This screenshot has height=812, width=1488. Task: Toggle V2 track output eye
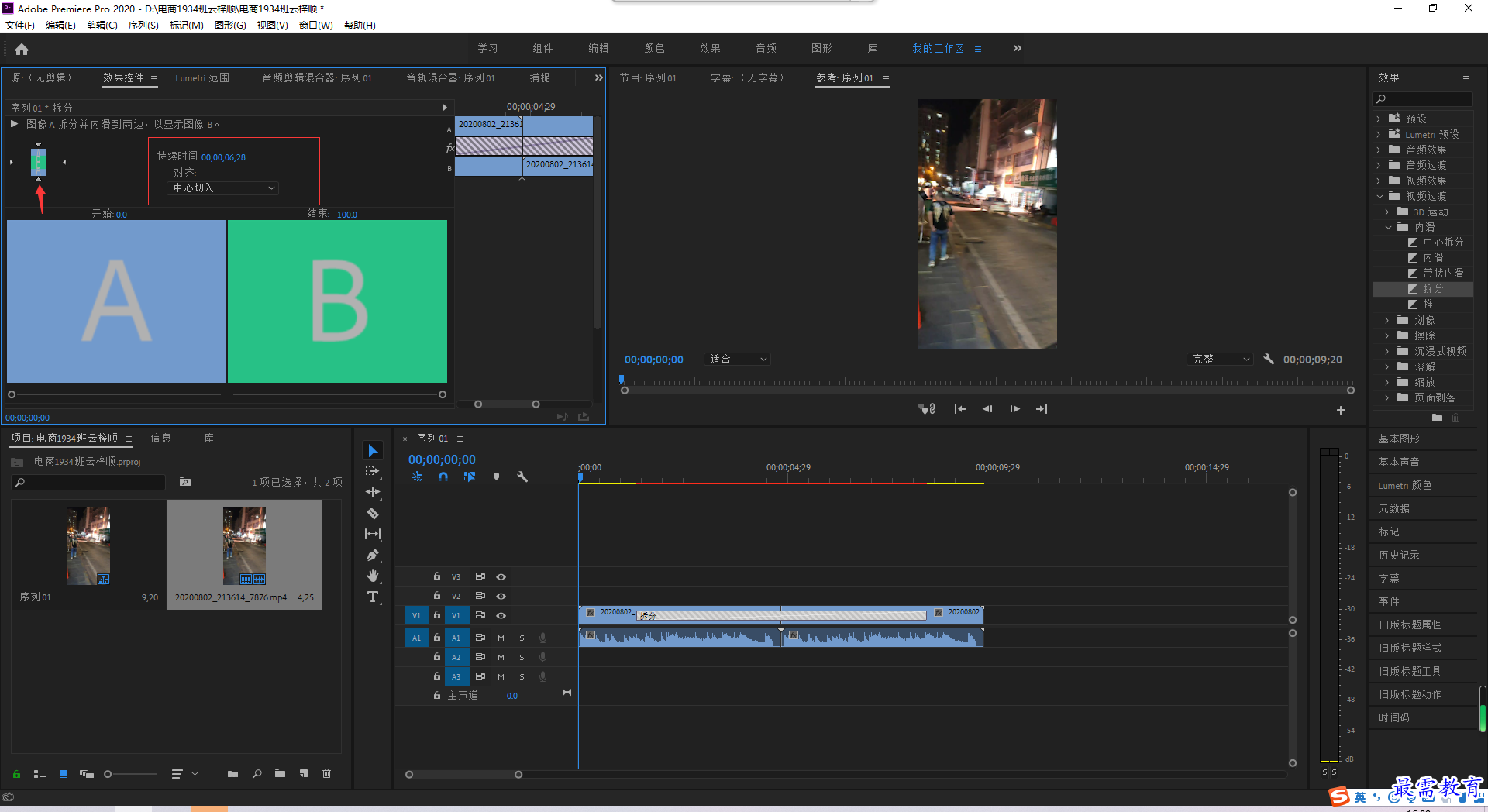[x=501, y=596]
